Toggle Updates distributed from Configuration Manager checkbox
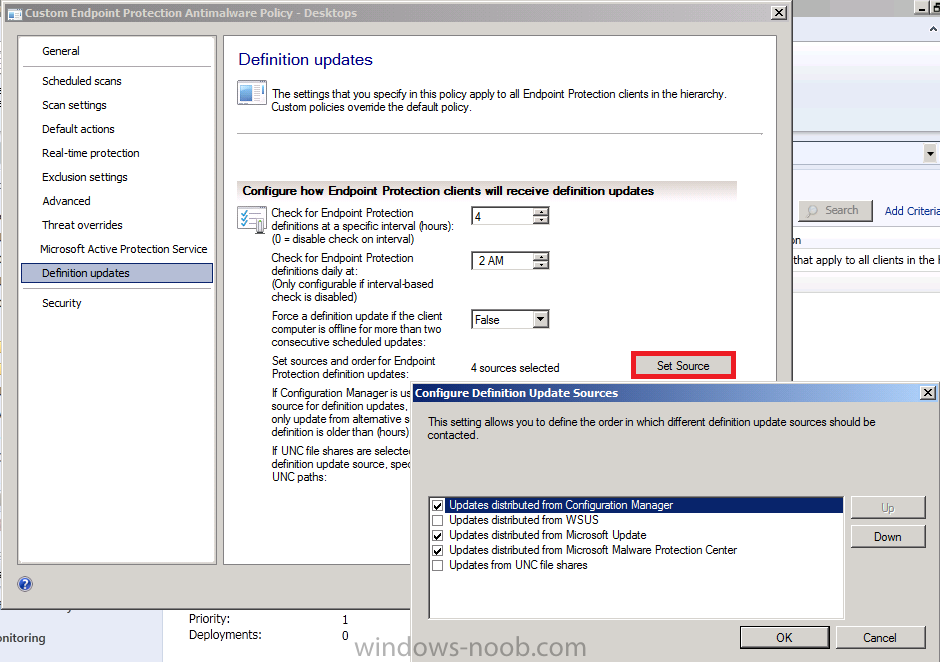The height and width of the screenshot is (662, 940). tap(438, 505)
